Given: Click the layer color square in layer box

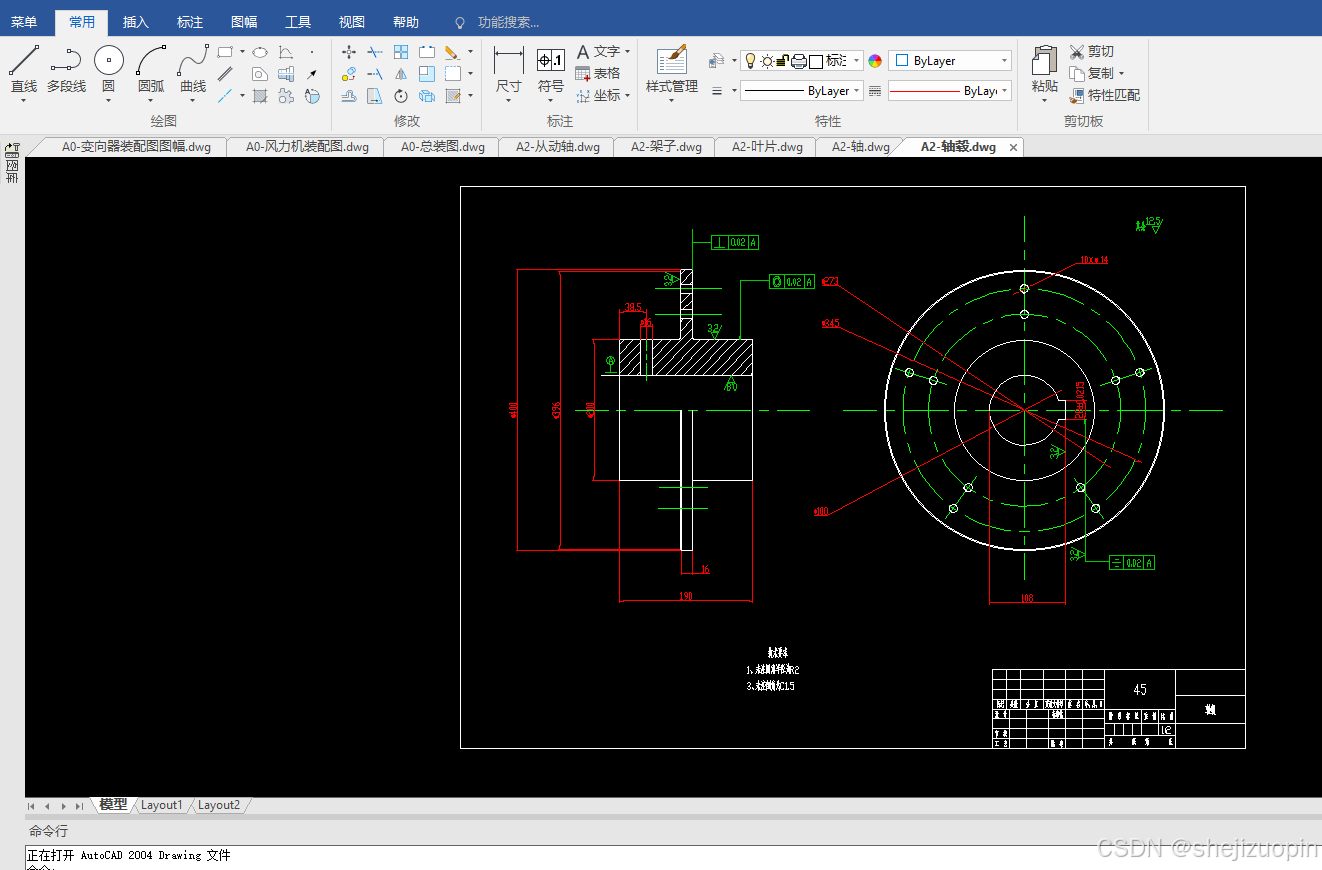Looking at the screenshot, I should coord(816,61).
